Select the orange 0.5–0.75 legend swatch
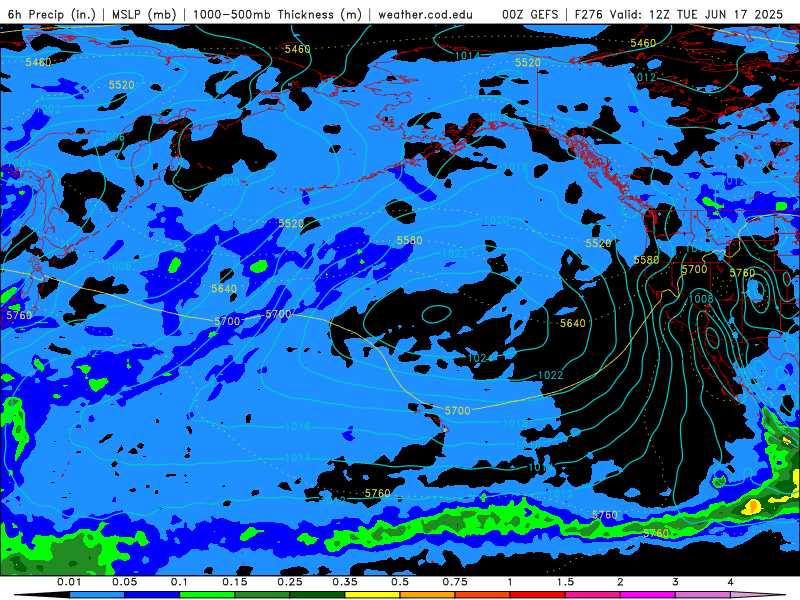 (x=427, y=595)
